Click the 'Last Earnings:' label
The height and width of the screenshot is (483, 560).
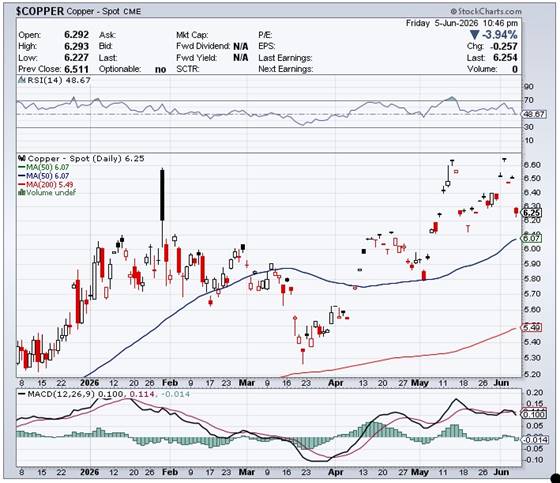pos(285,58)
